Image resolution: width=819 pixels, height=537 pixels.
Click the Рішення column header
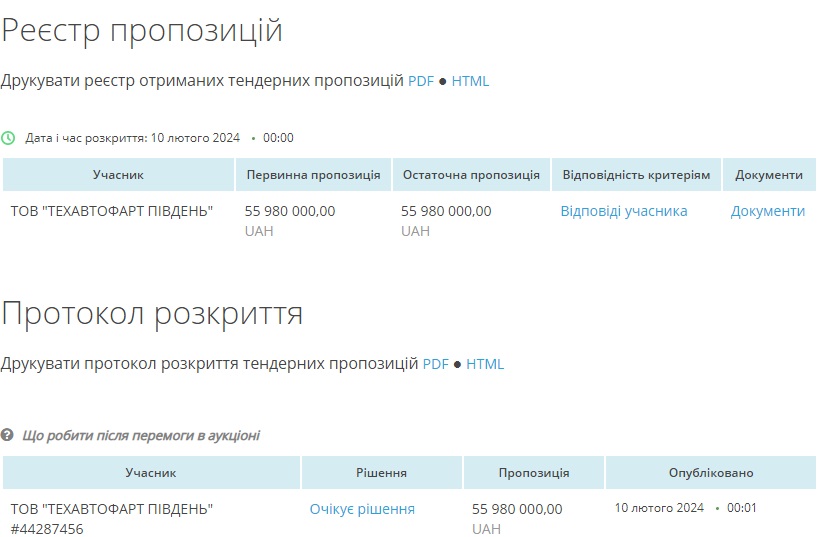click(x=381, y=473)
